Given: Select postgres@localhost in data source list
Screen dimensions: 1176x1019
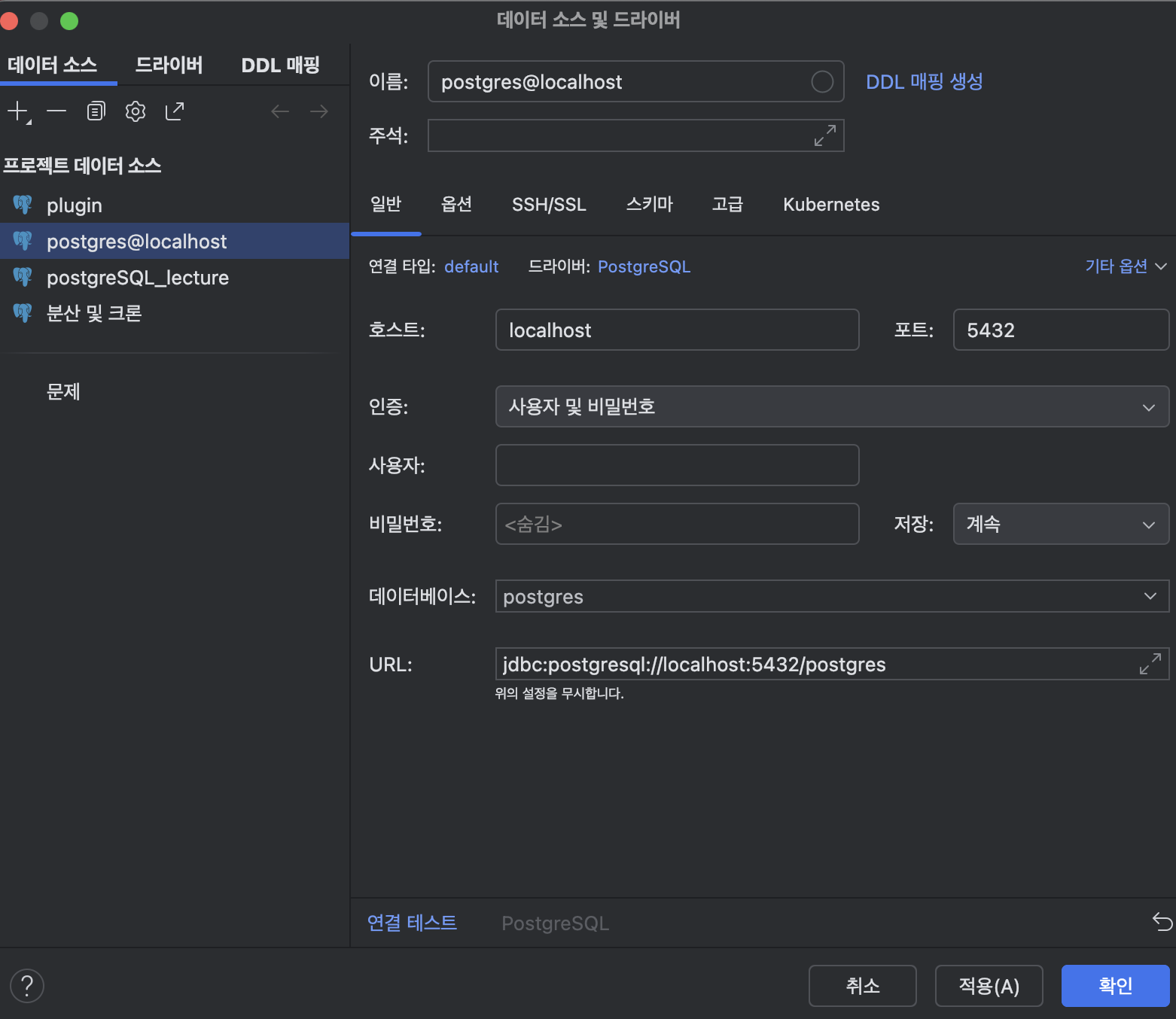Looking at the screenshot, I should pos(175,241).
